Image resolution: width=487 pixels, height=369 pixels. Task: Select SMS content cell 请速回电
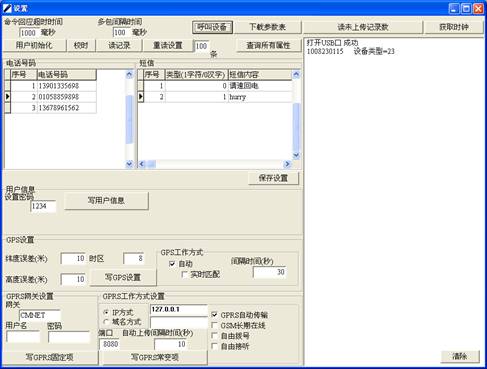[260, 86]
